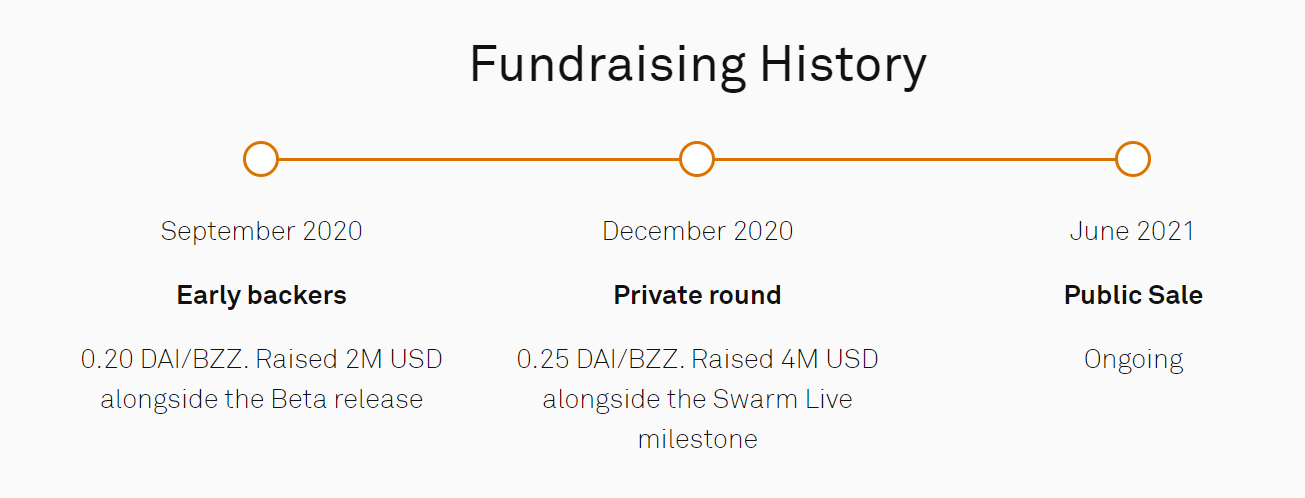
Task: Click the "alongside the Swarm Live" line
Action: (697, 399)
